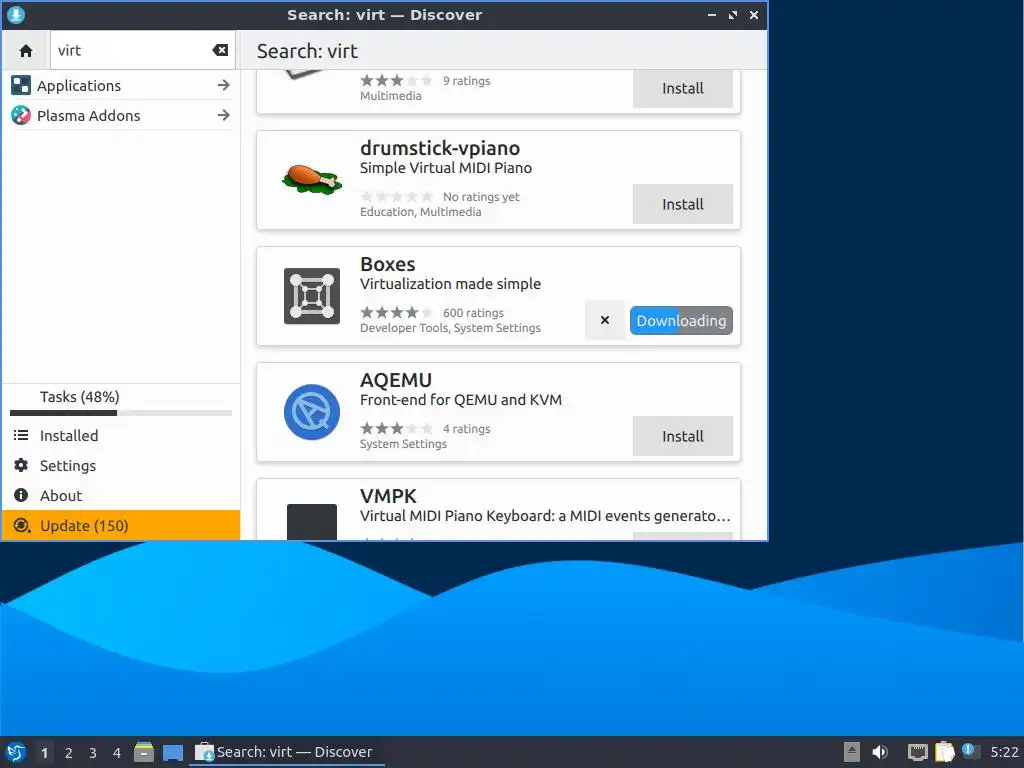Click the About info icon

[x=21, y=496]
